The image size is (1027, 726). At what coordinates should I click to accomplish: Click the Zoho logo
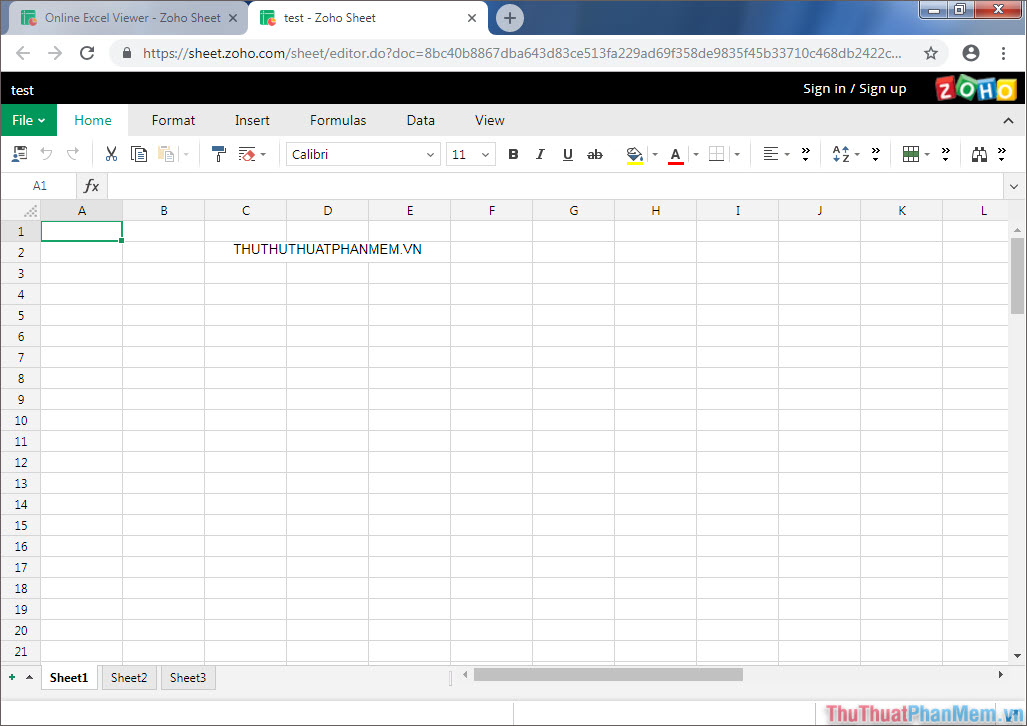(x=976, y=88)
